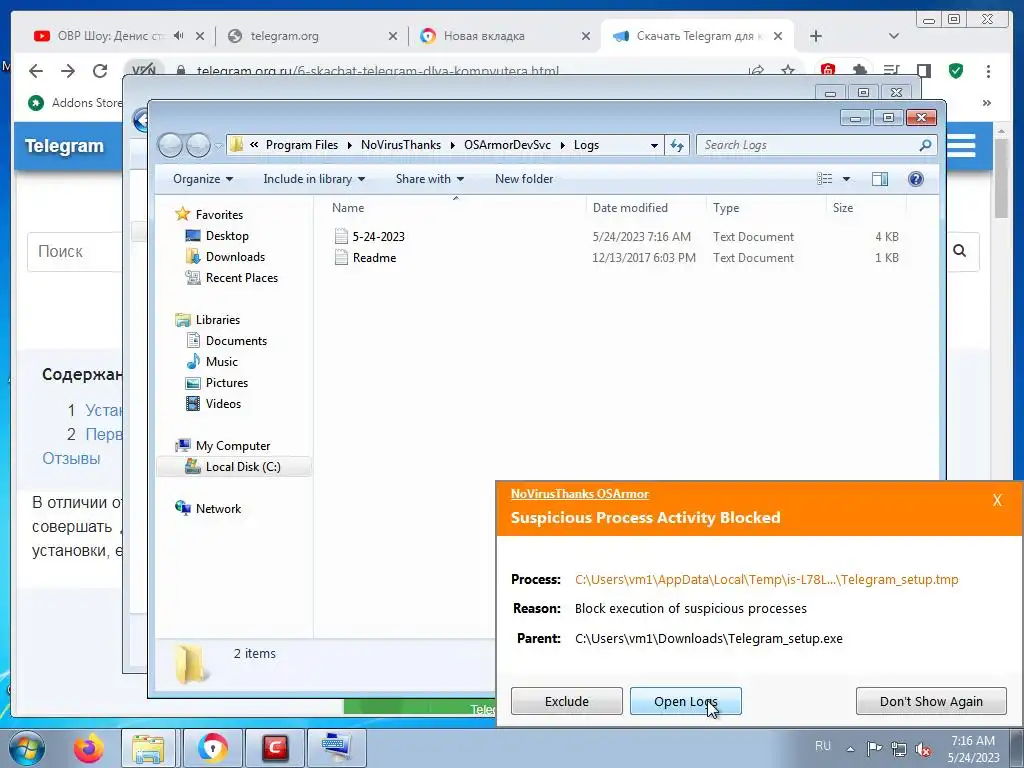Screen dimensions: 1024x768
Task: Open Chrome three-dot menu
Action: point(988,71)
